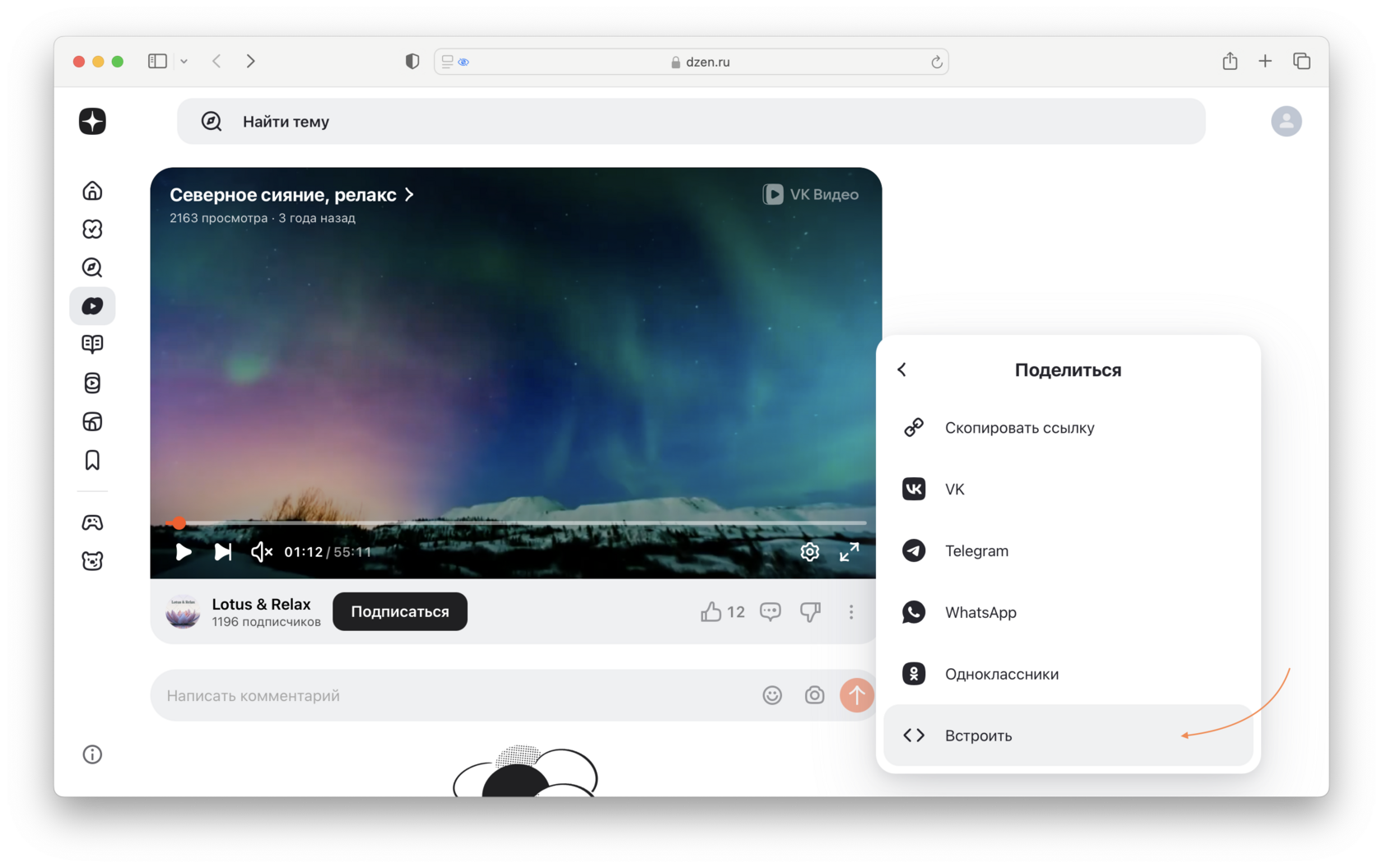Open the Safari page settings icon in address bar

click(448, 62)
